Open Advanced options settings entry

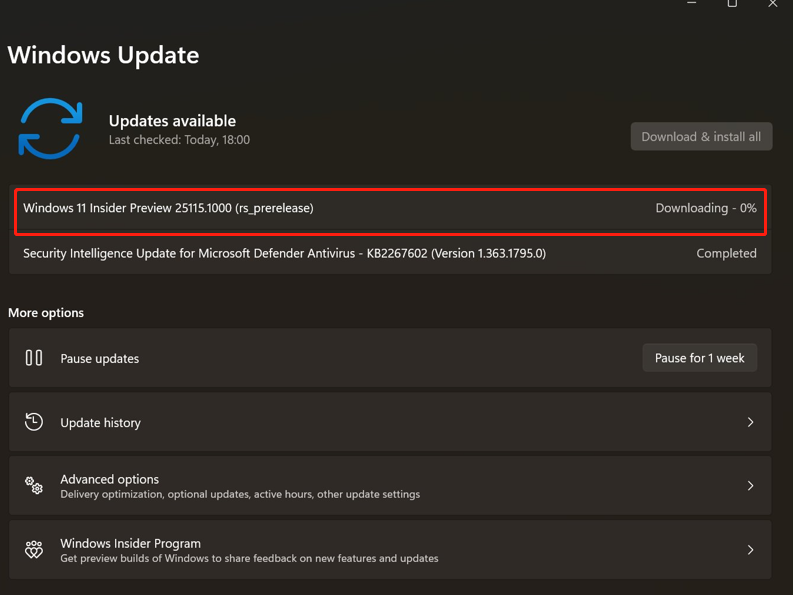(x=390, y=486)
